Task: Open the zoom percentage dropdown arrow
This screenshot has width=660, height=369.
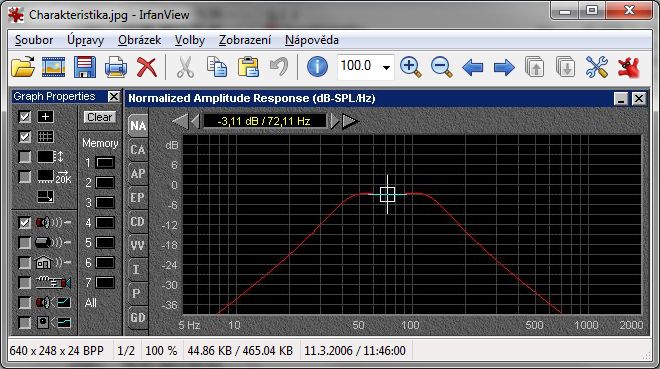Action: 386,67
